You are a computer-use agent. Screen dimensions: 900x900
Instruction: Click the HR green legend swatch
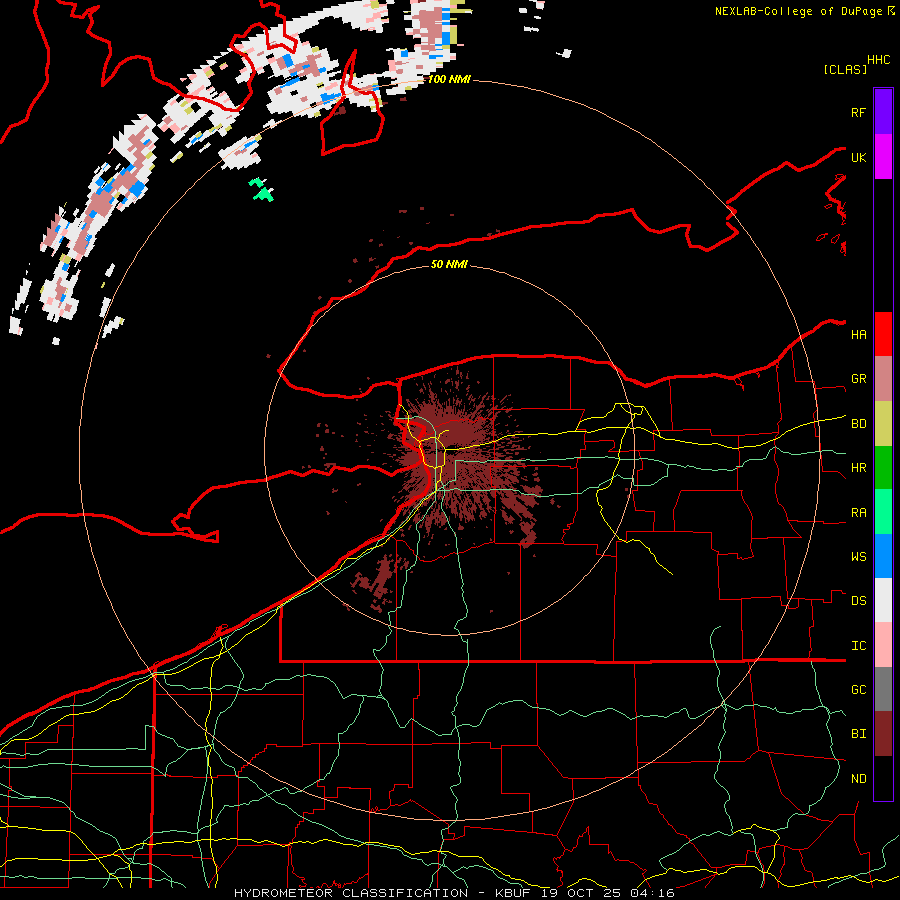click(883, 468)
